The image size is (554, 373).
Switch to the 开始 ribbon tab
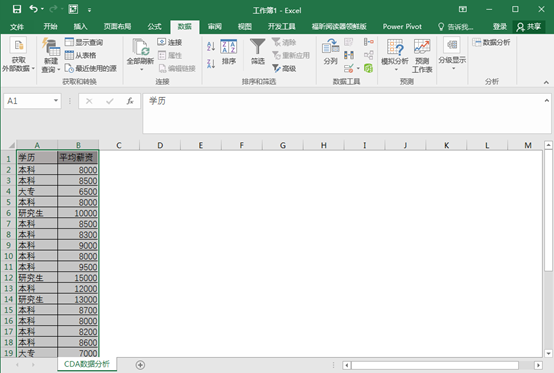[x=51, y=26]
